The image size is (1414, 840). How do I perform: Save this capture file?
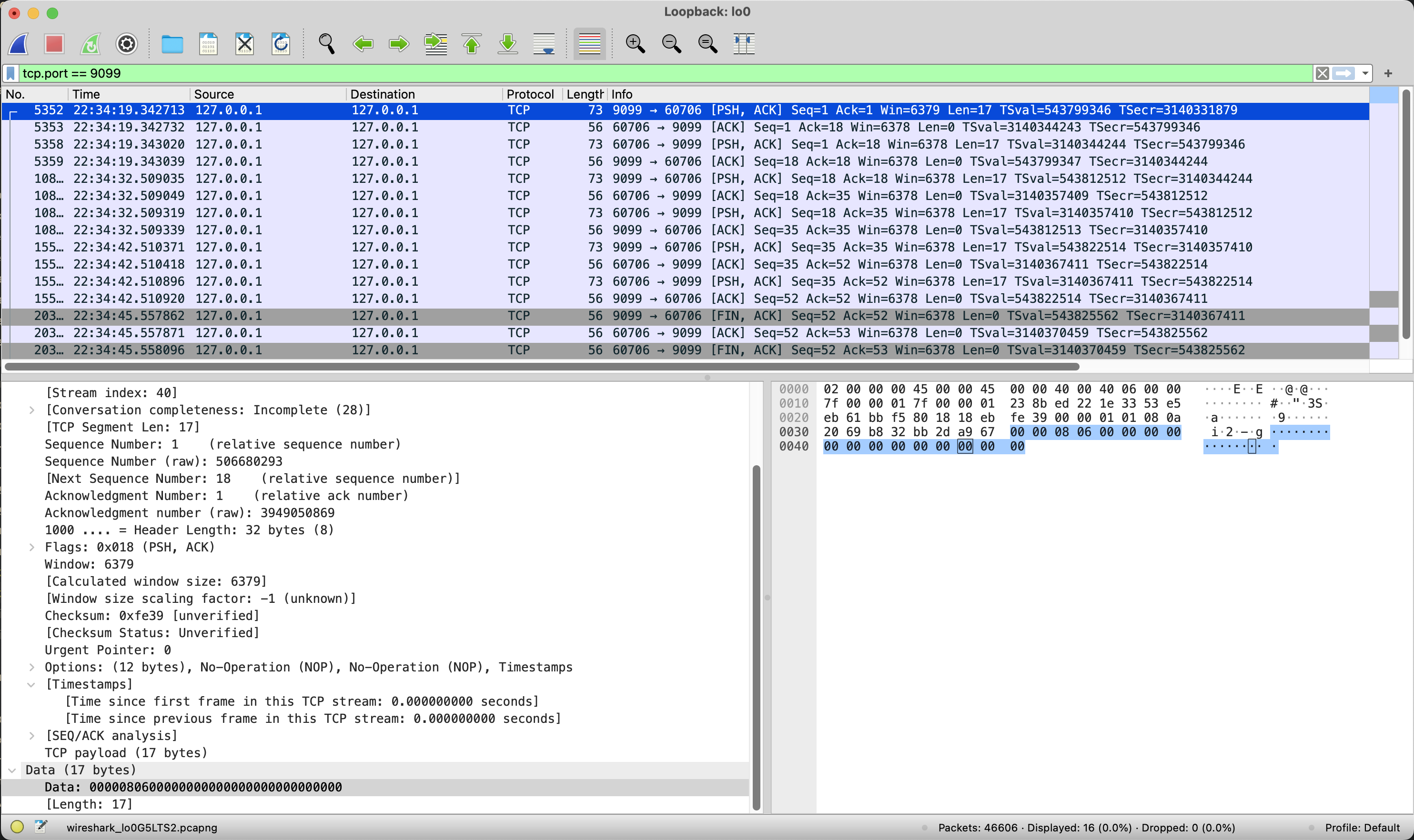208,44
